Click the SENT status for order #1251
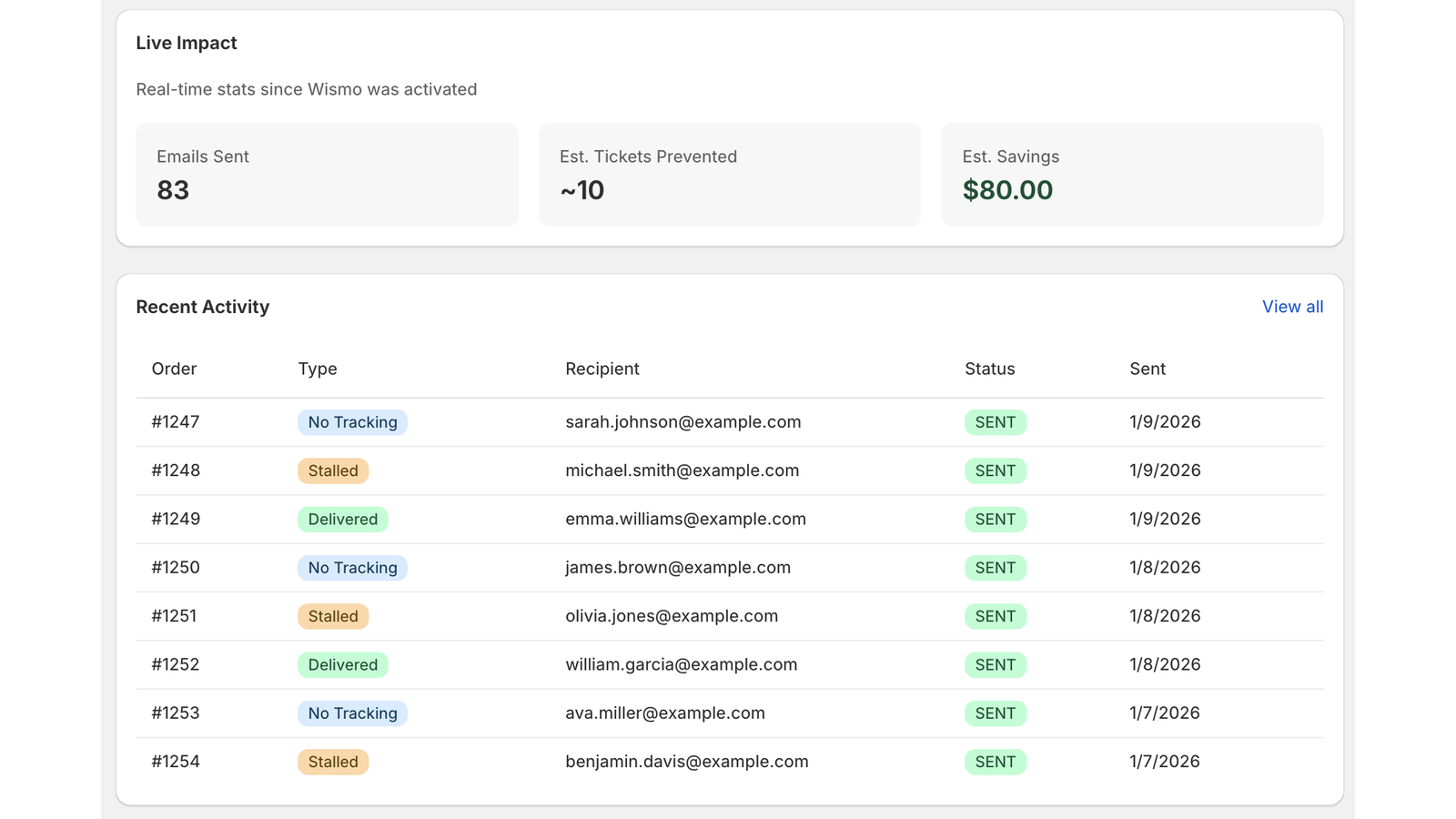Screen dimensions: 1456x819 995,616
